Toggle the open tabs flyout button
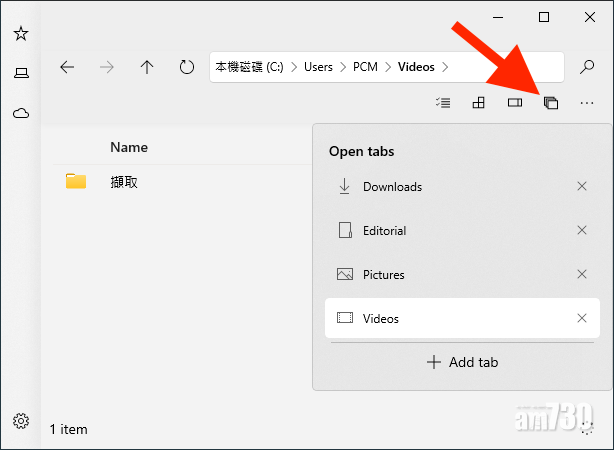614x450 pixels. [x=550, y=102]
